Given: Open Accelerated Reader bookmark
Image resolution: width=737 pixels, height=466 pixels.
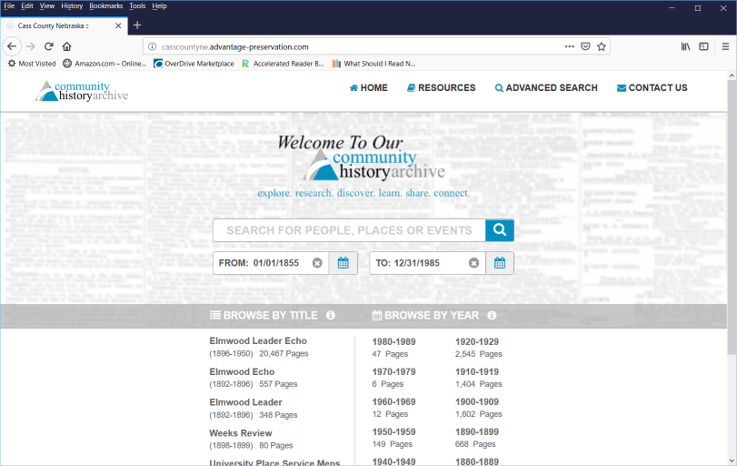Looking at the screenshot, I should [x=282, y=63].
